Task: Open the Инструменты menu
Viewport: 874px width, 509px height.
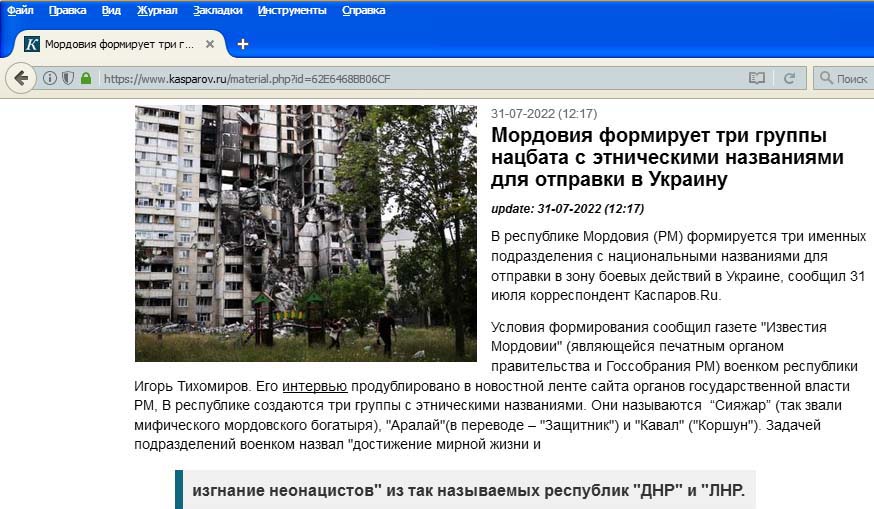Action: tap(292, 10)
